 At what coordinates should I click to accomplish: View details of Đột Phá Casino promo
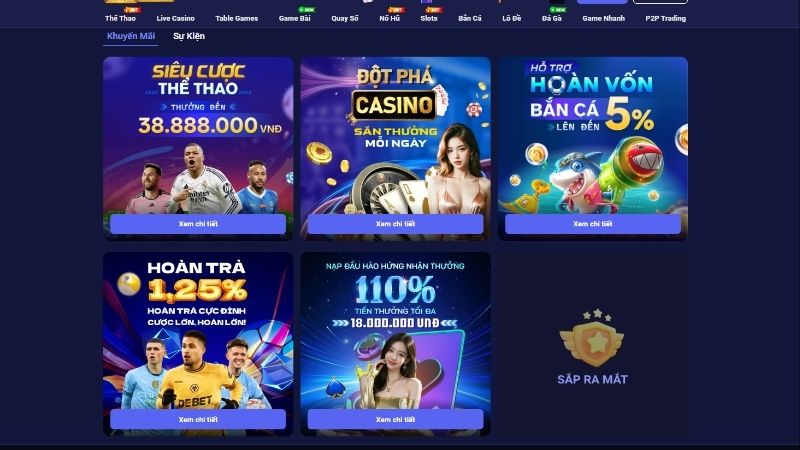click(395, 224)
